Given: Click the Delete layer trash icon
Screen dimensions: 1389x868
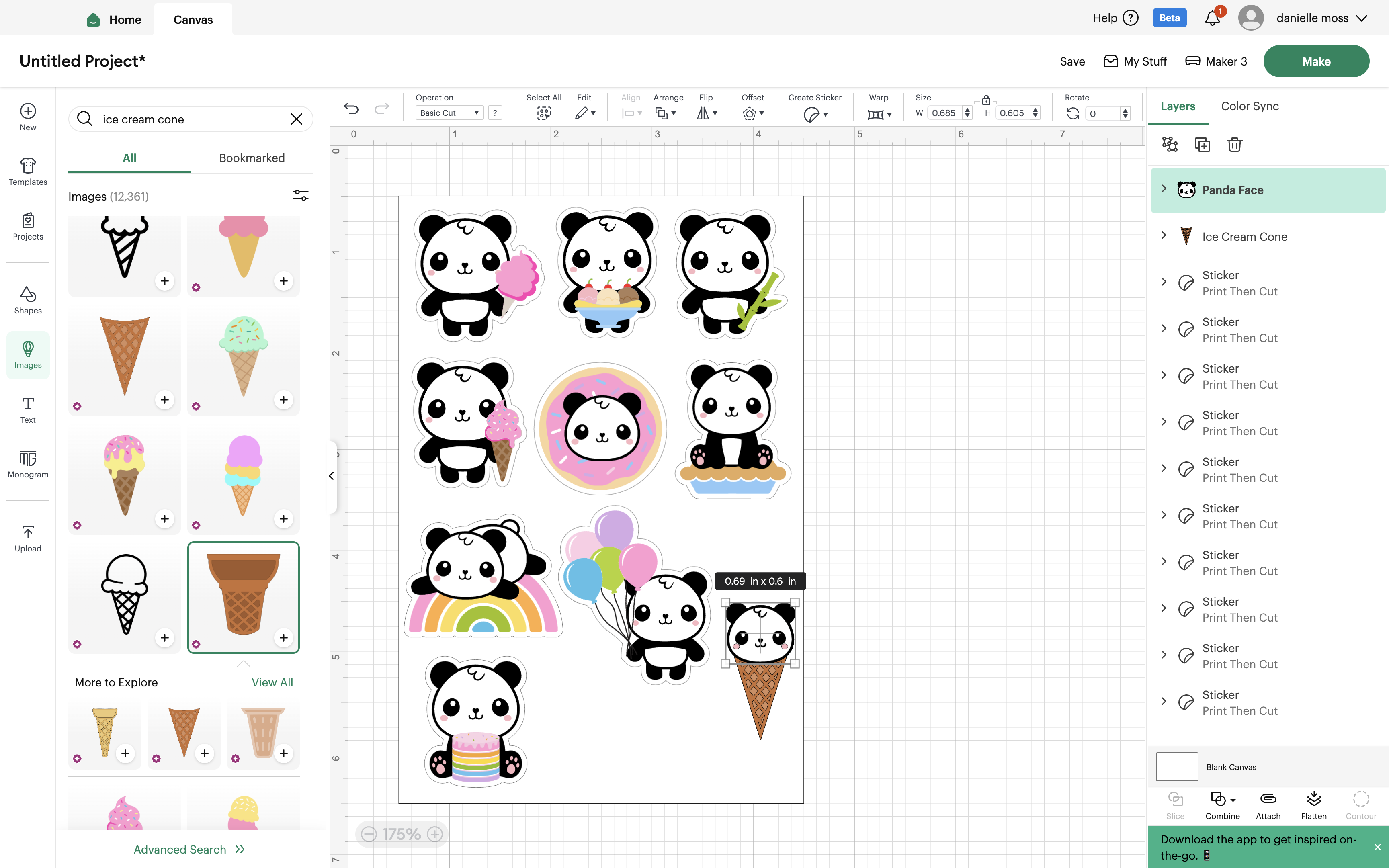Looking at the screenshot, I should point(1235,144).
